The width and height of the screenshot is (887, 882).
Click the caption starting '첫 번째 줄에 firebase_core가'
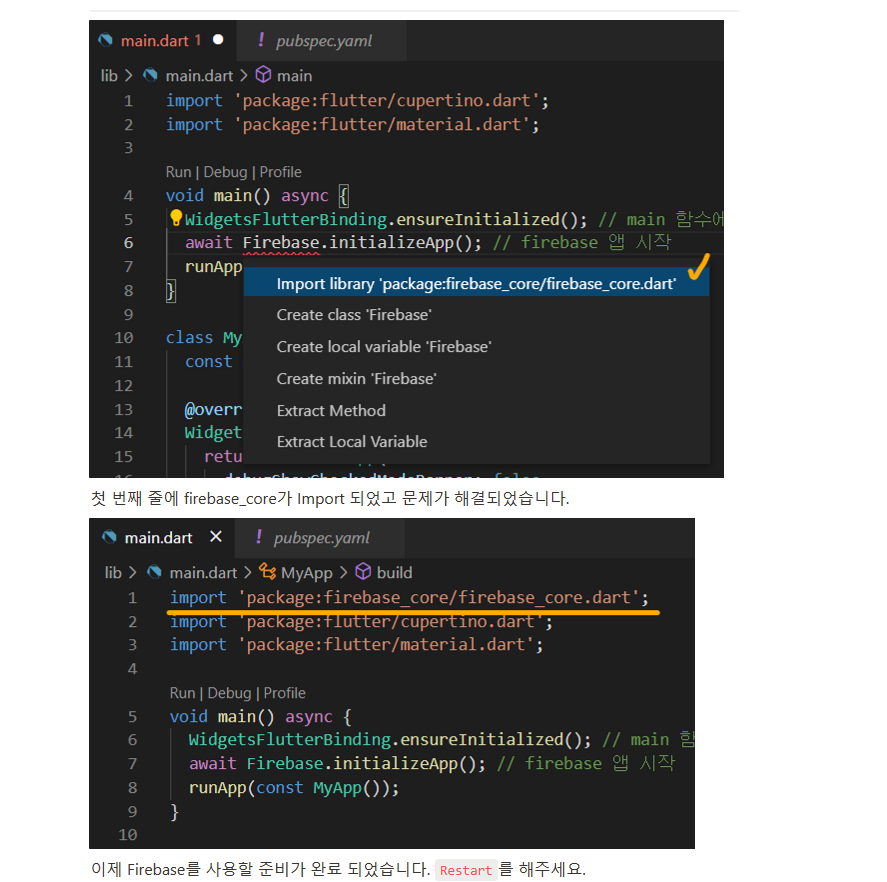click(330, 498)
